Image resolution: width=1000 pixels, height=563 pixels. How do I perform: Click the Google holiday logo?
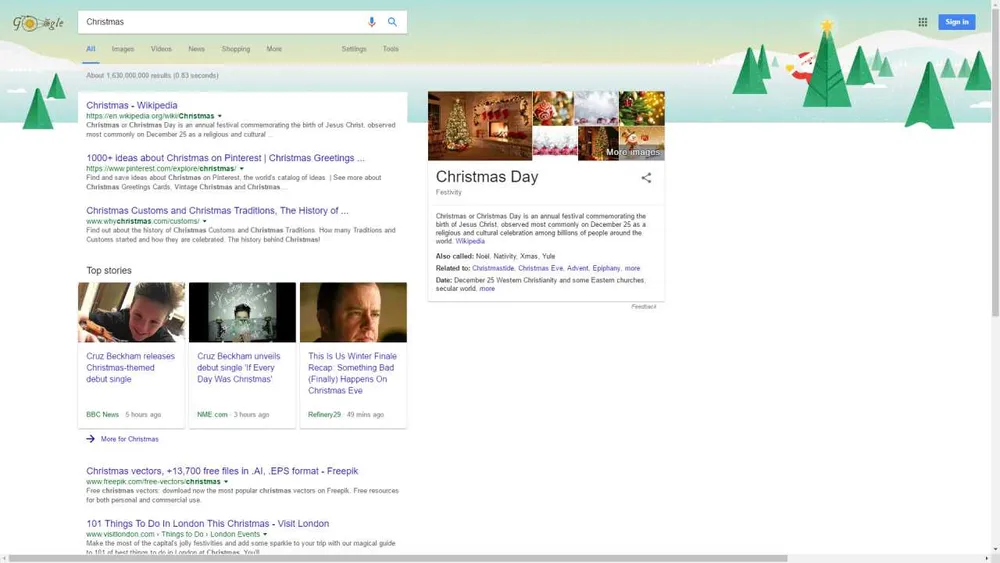click(38, 22)
